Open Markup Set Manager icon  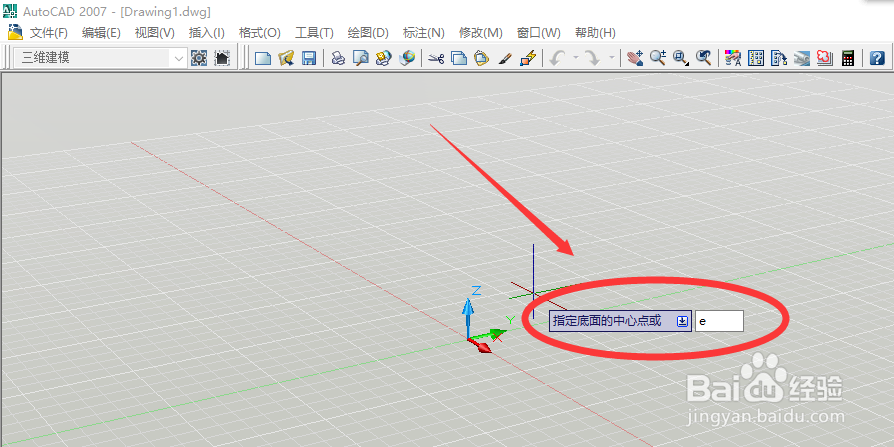(x=824, y=58)
